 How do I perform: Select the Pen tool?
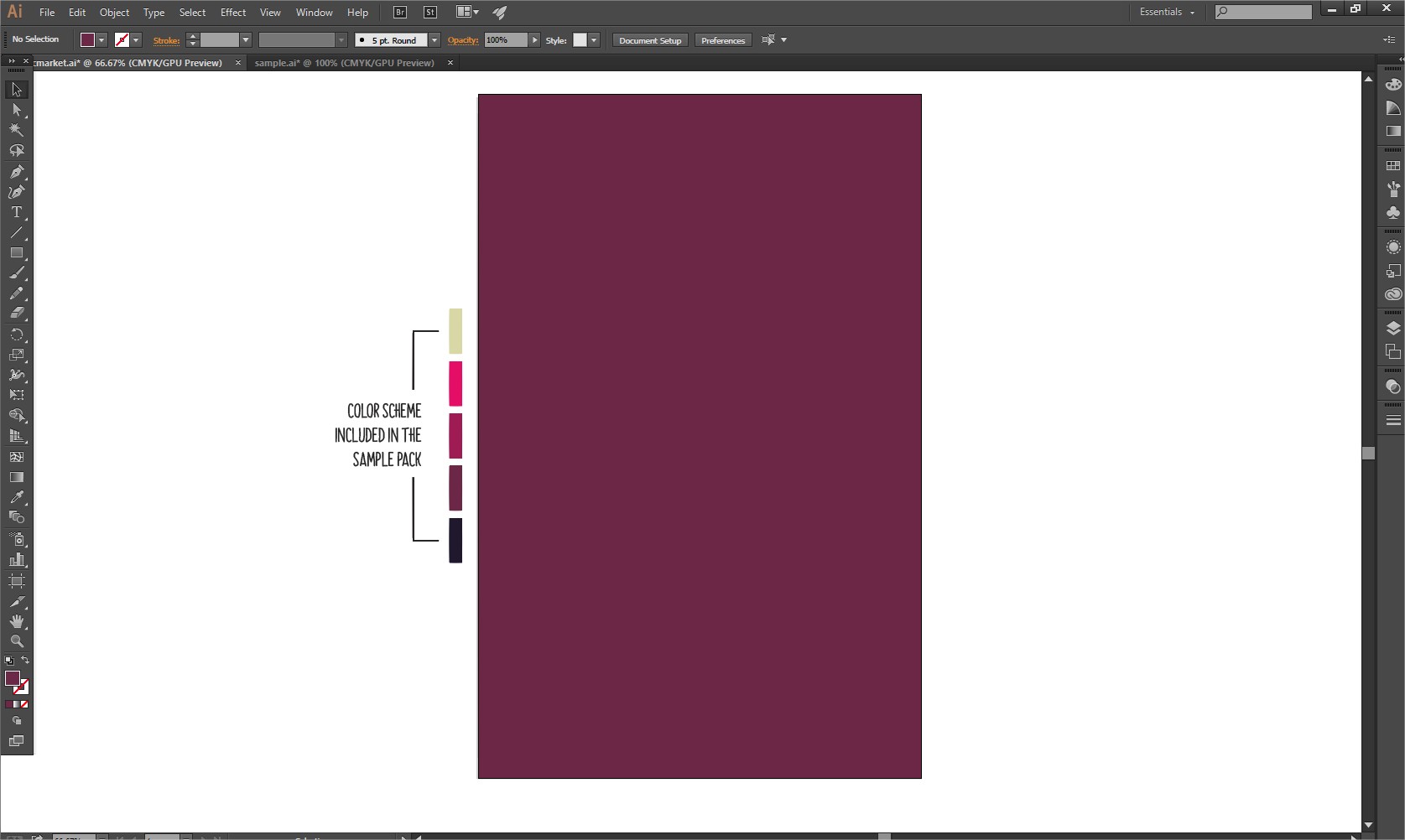click(17, 172)
